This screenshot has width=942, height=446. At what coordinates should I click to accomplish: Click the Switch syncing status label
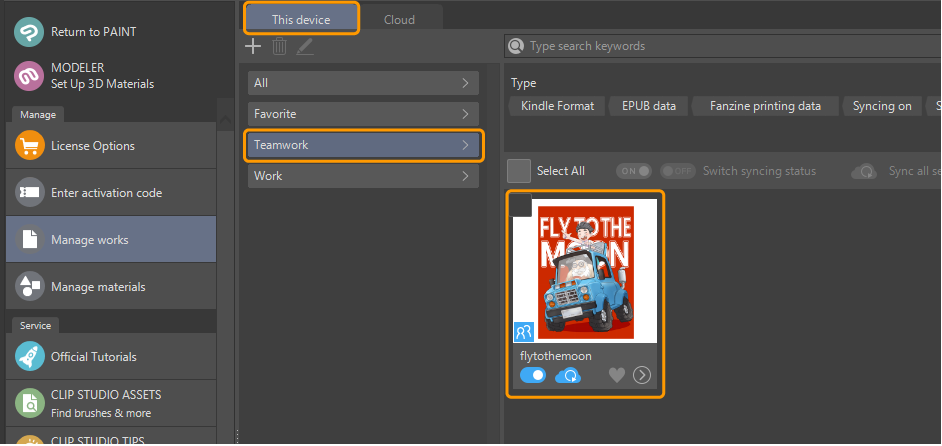click(x=759, y=171)
